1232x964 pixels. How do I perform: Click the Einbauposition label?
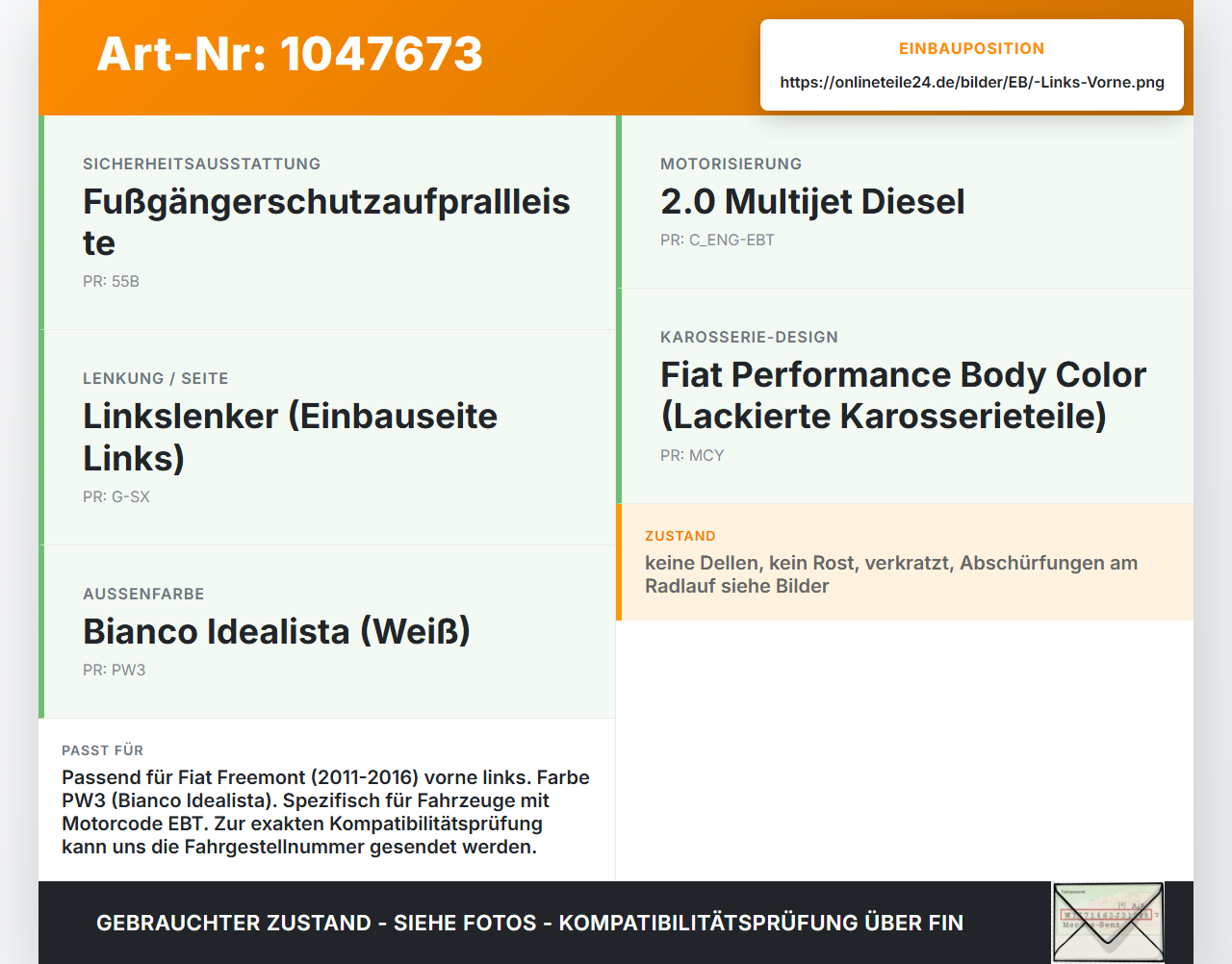pyautogui.click(x=971, y=49)
